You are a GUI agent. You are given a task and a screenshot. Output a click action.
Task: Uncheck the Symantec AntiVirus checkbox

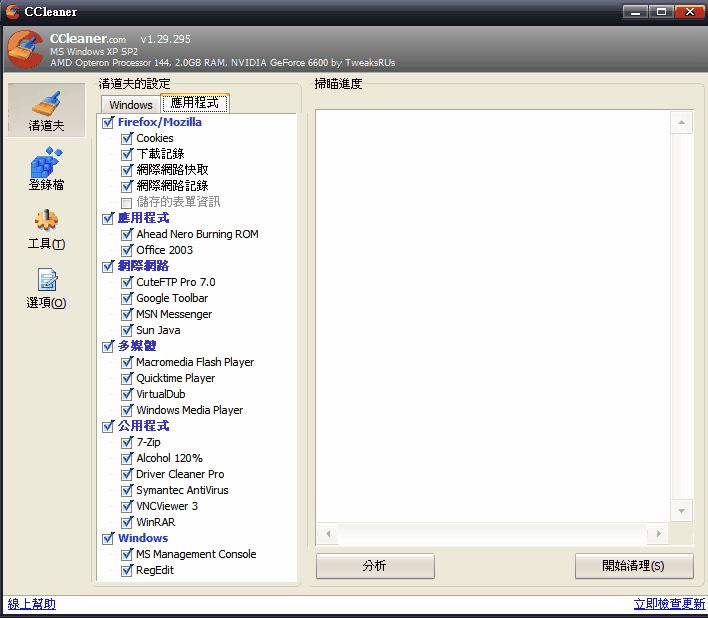point(127,490)
